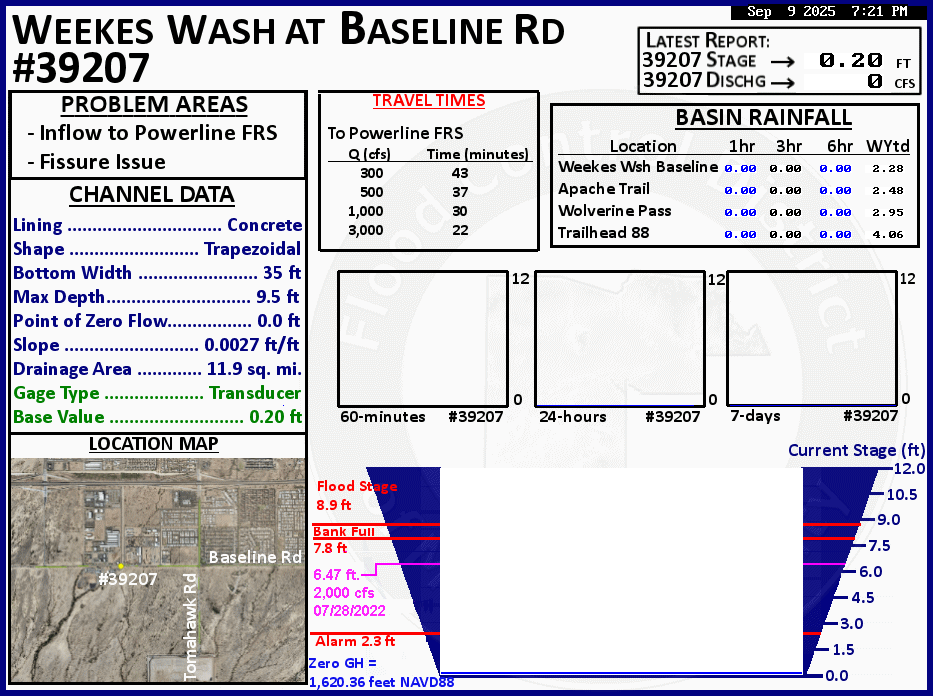
Task: Click the Trailhead 88 rainfall location
Action: [x=603, y=233]
